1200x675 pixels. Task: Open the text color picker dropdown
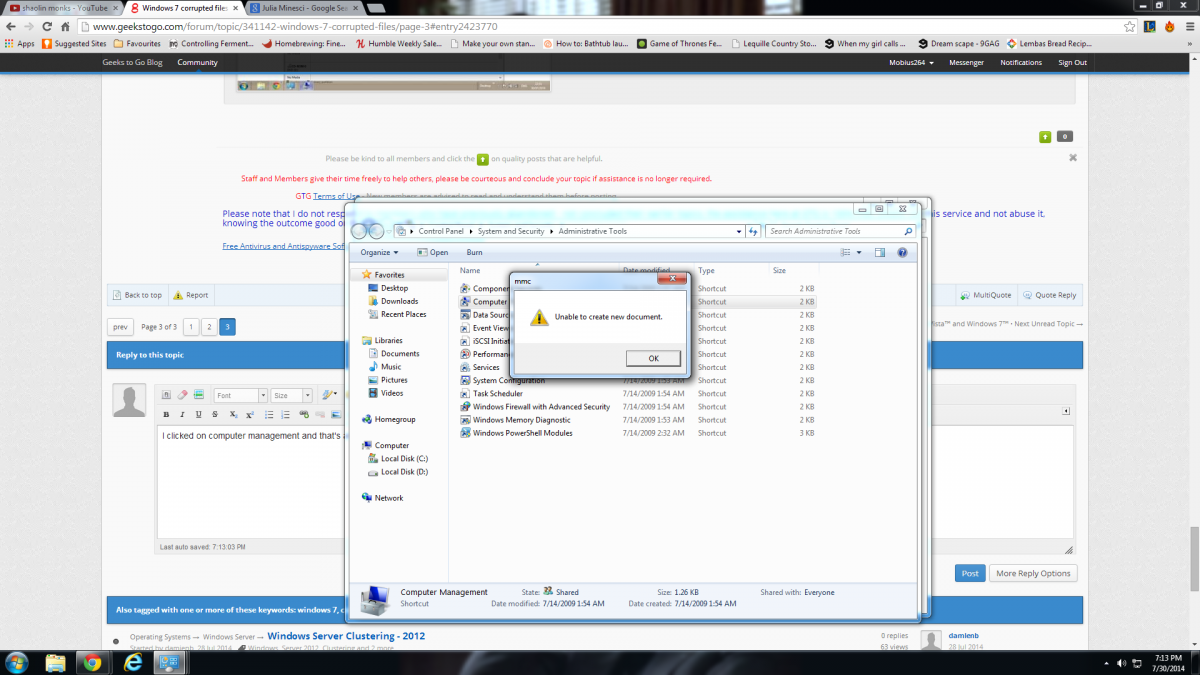point(330,395)
